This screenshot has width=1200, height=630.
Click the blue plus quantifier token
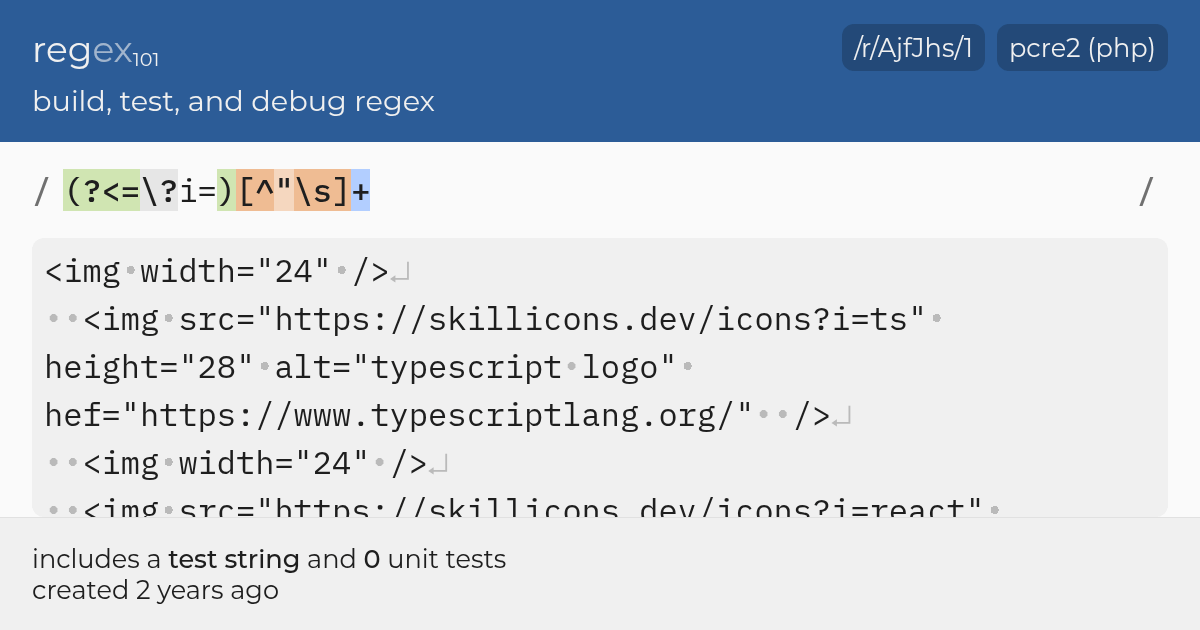(x=360, y=191)
